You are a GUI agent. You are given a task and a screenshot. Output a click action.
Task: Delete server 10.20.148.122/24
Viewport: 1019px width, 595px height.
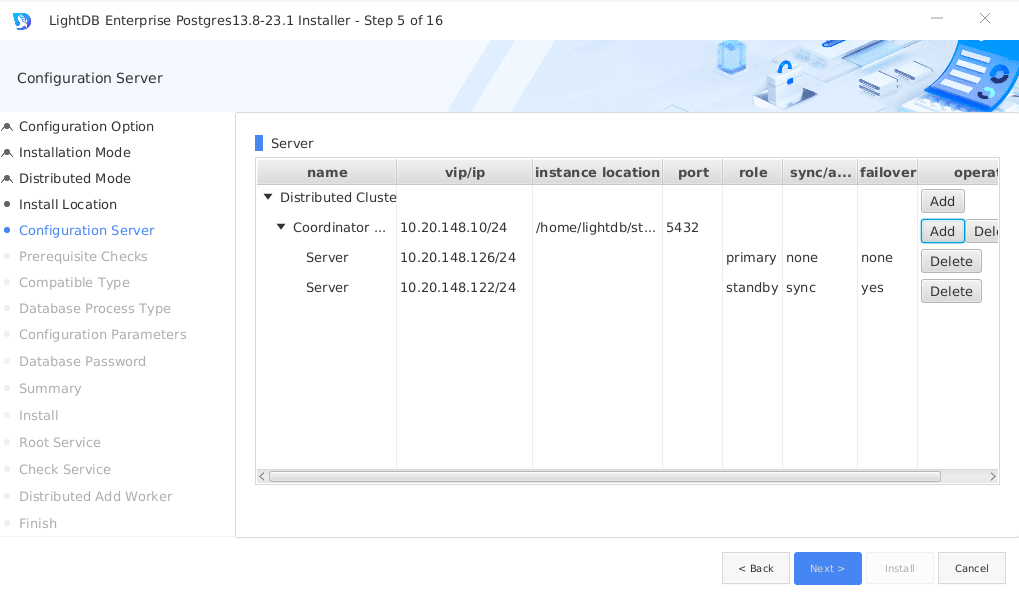(951, 291)
